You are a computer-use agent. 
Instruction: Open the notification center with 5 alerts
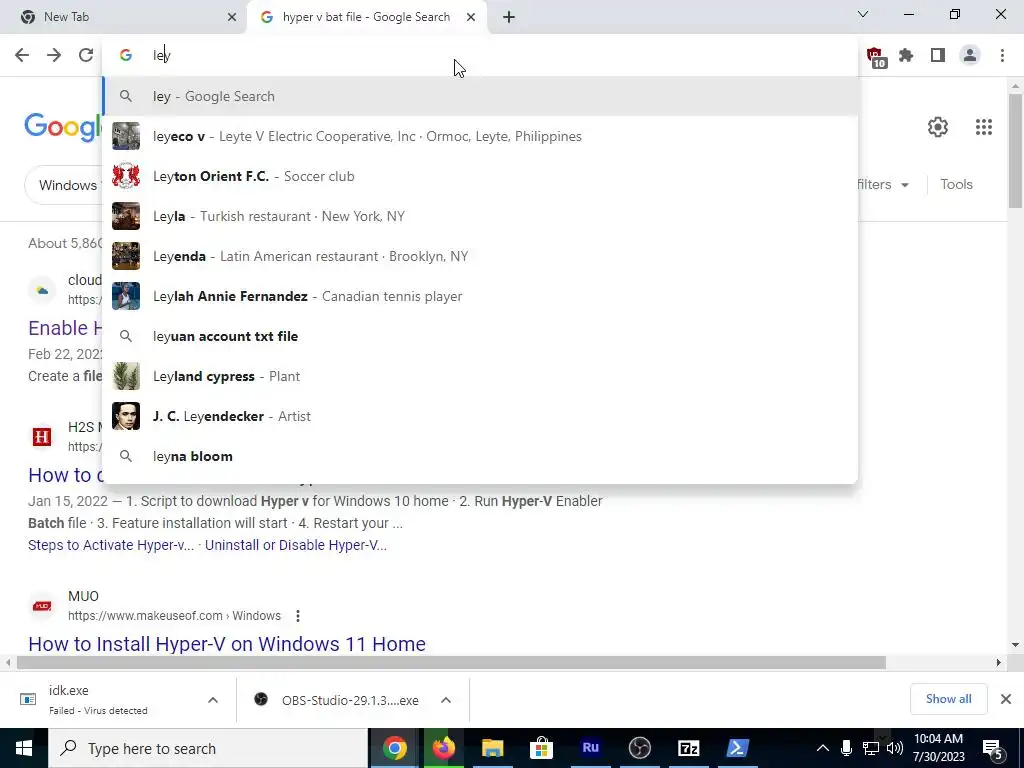pyautogui.click(x=992, y=749)
